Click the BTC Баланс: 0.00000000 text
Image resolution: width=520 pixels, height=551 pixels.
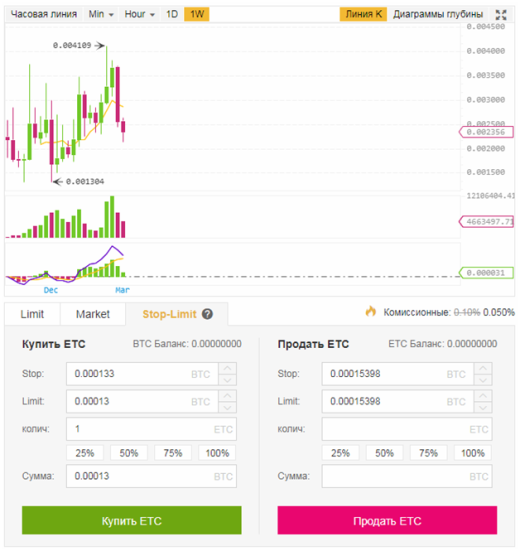coord(187,344)
